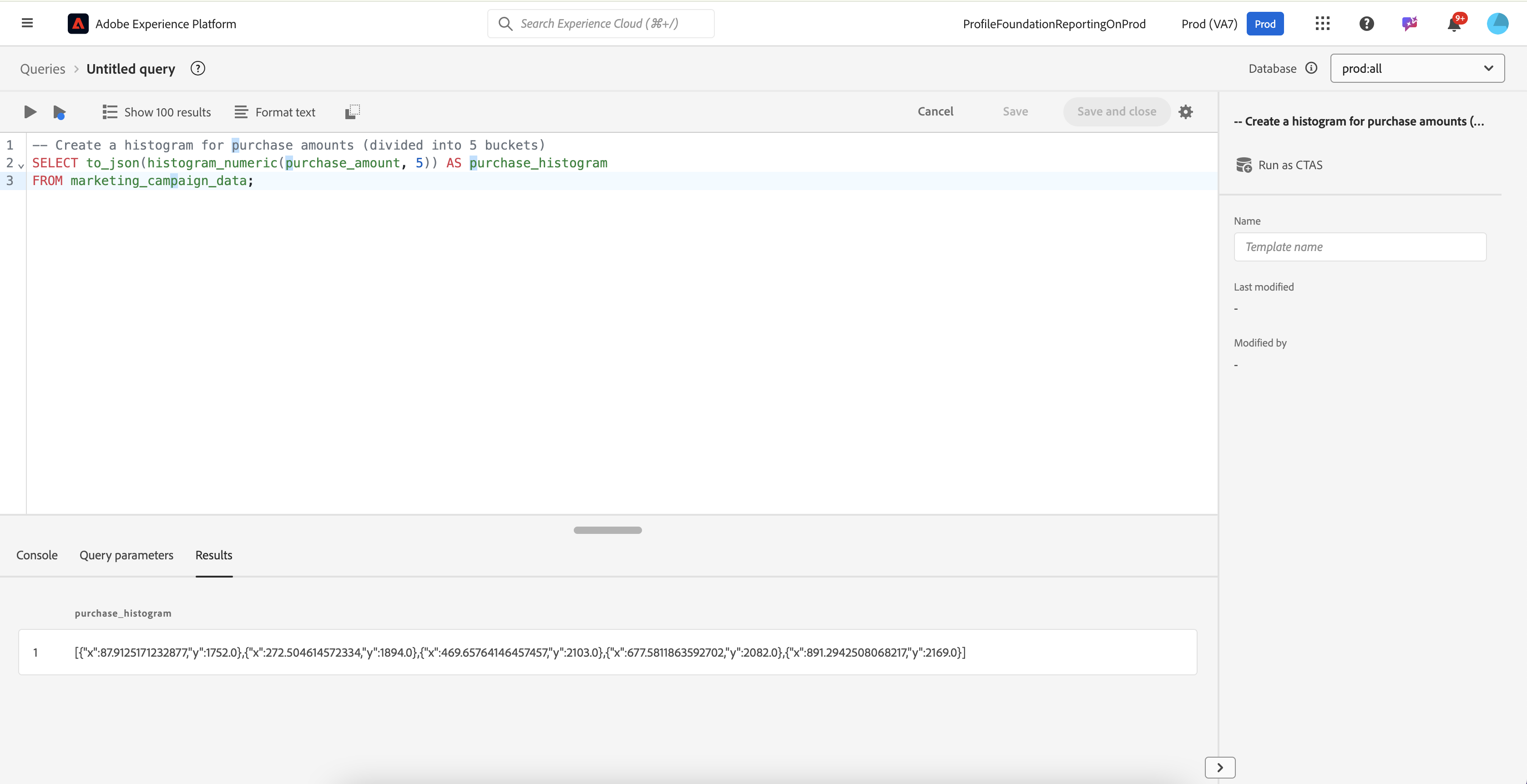Click the Template name input field

pyautogui.click(x=1360, y=246)
